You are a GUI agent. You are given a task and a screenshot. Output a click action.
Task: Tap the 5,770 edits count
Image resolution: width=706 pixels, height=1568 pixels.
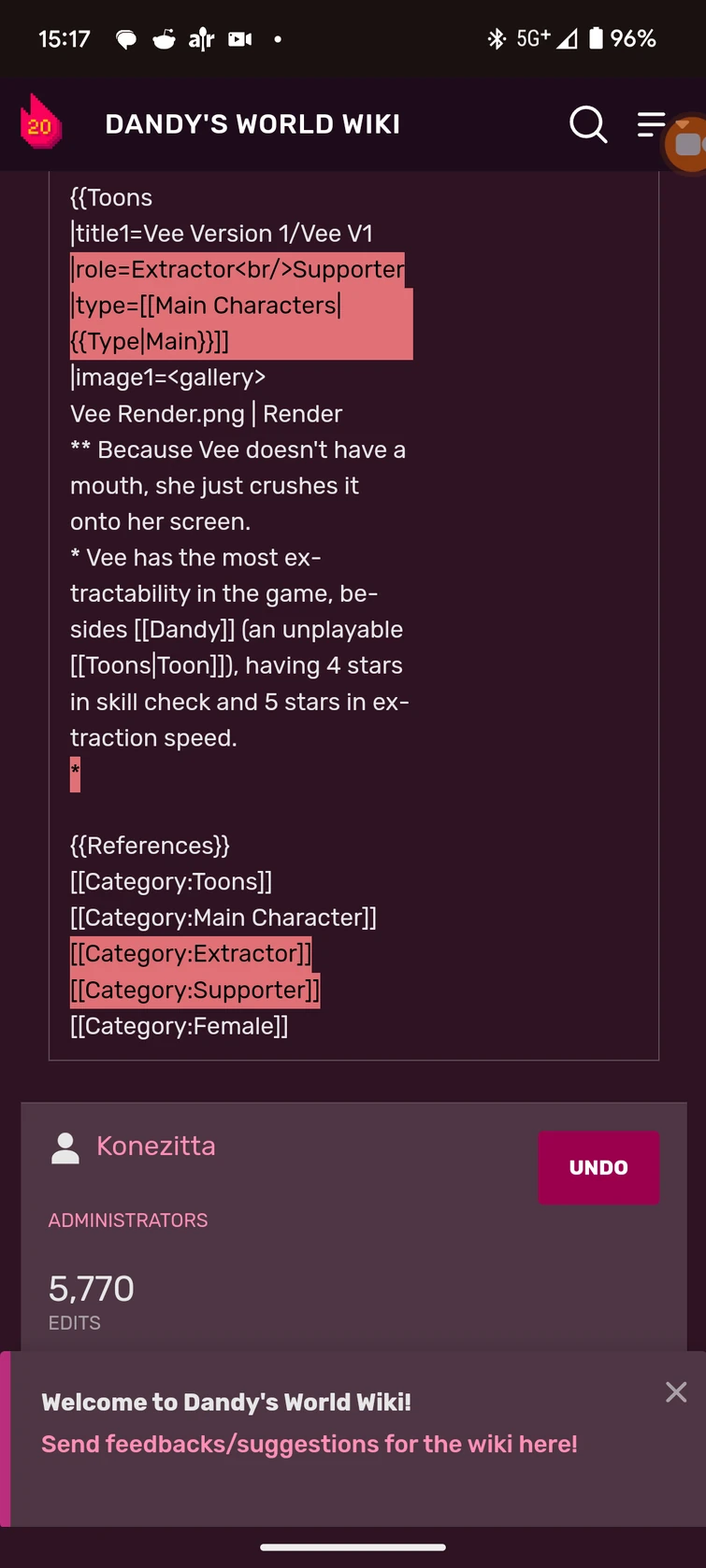(92, 1289)
